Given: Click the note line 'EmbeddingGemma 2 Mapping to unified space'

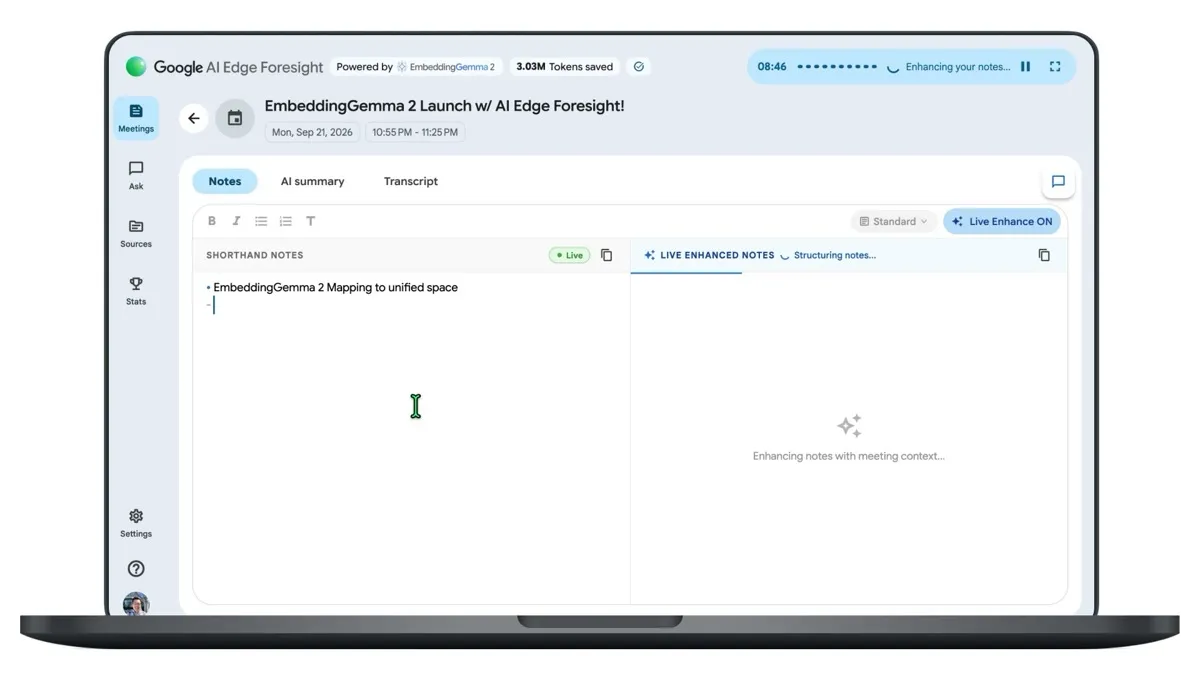Looking at the screenshot, I should coord(335,287).
